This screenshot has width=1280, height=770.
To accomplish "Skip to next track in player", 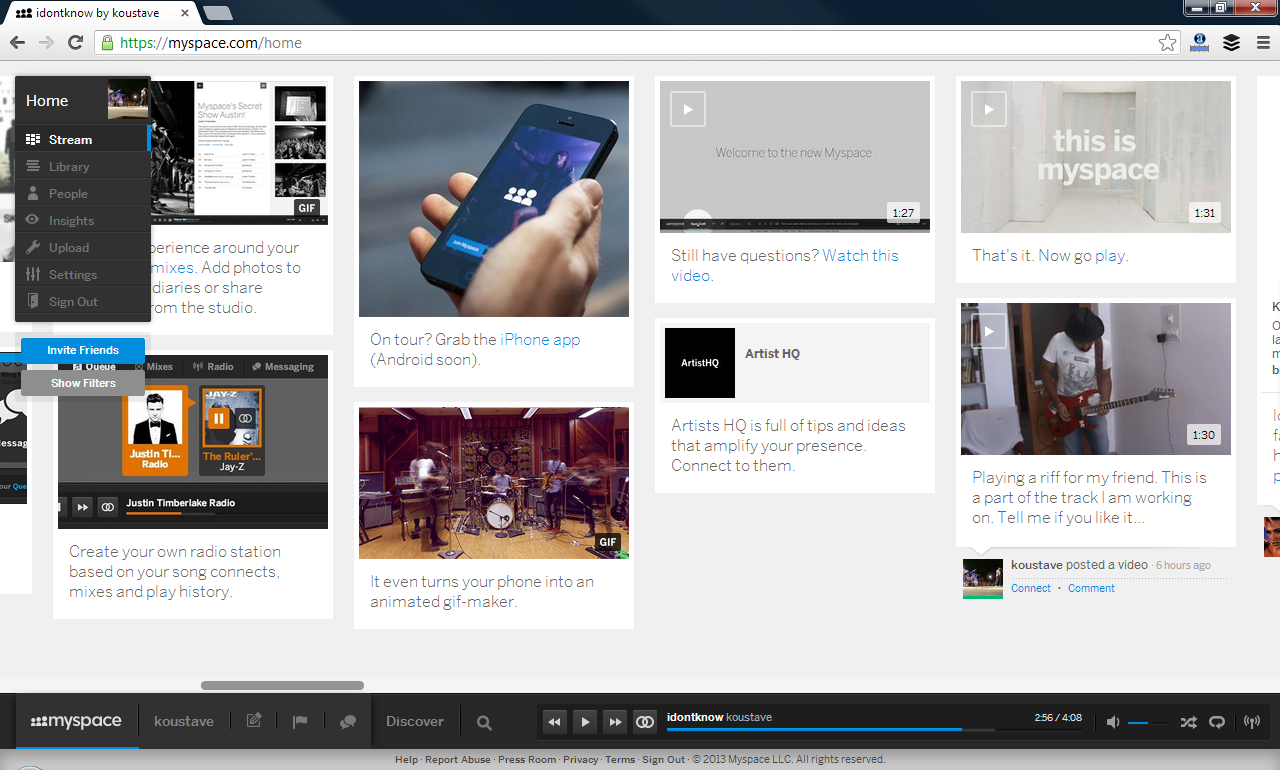I will [x=615, y=721].
